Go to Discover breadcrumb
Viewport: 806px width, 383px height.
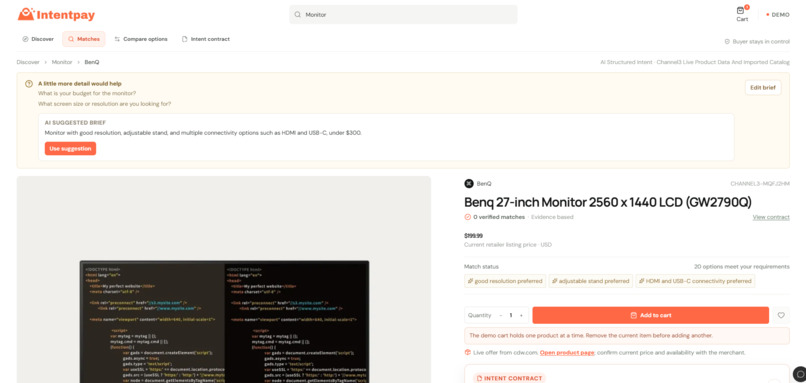[x=28, y=62]
